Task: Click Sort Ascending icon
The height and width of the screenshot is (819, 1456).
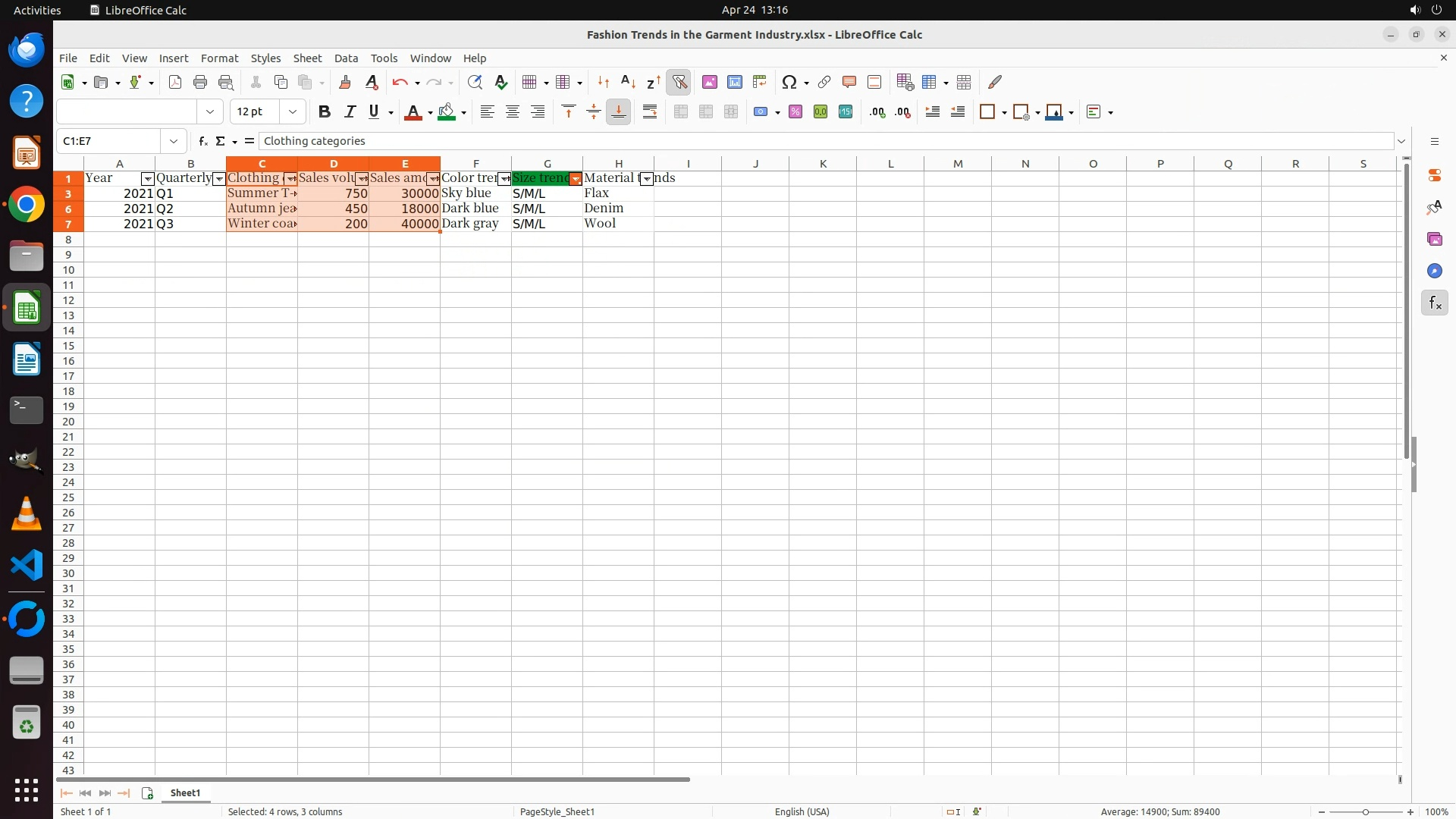Action: pos(628,82)
